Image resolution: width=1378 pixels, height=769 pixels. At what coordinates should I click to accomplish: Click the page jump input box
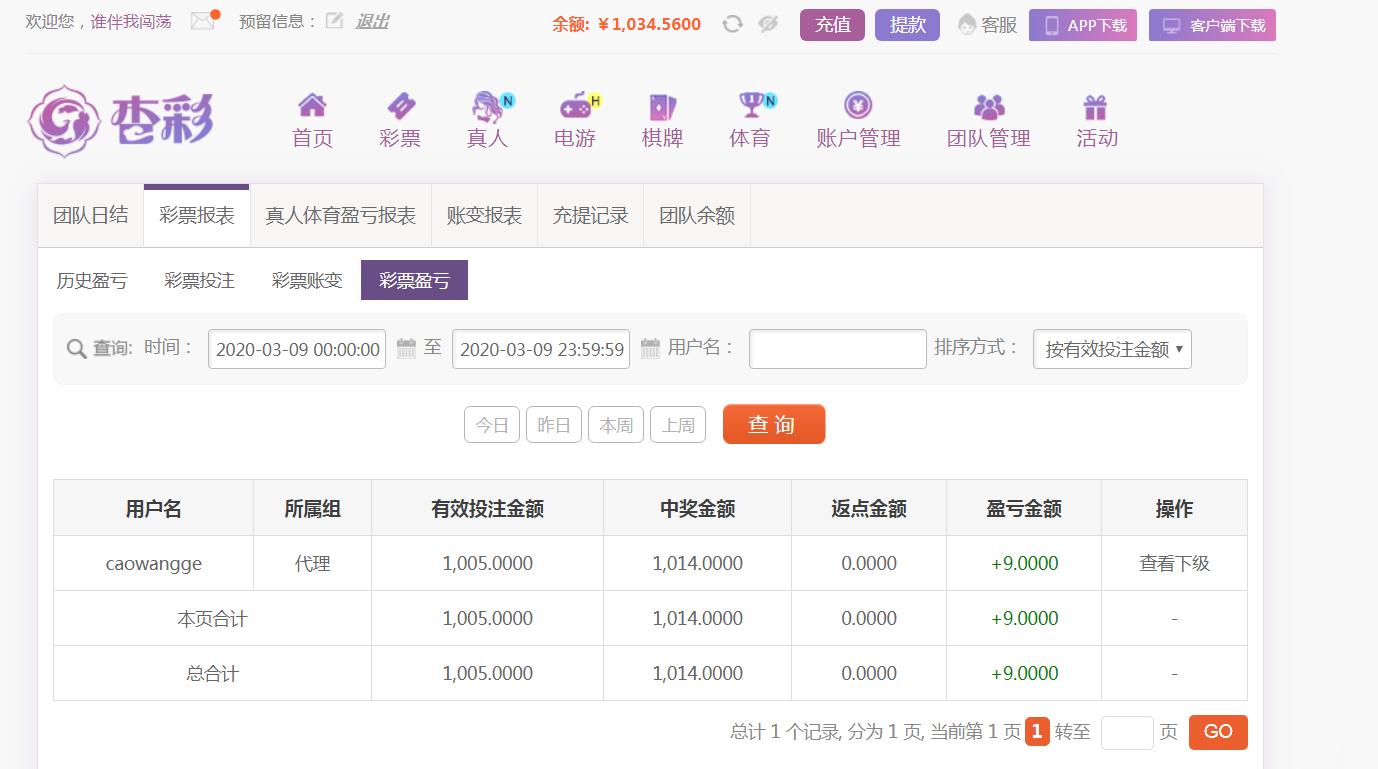tap(1127, 732)
